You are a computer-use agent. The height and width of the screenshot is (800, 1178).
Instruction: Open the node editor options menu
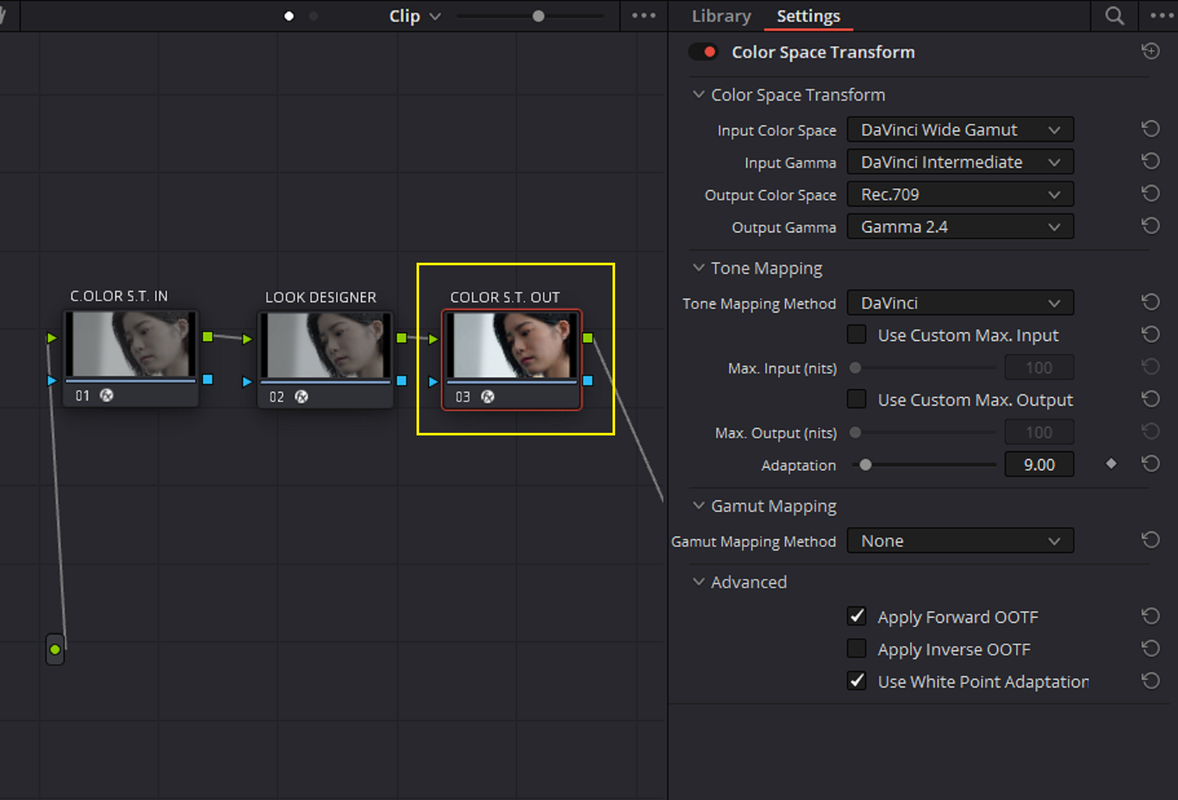click(644, 16)
